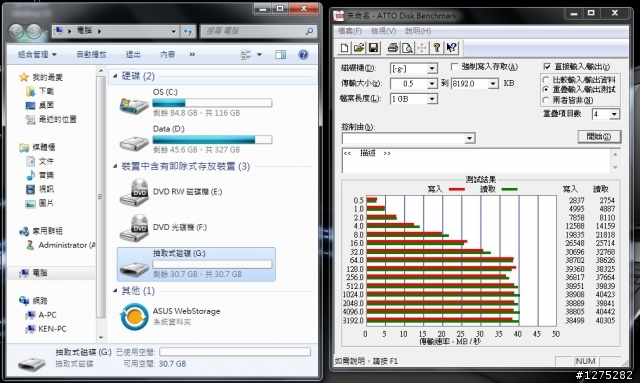Click the change view icon in Explorer toolbar
This screenshot has width=640, height=383.
click(x=246, y=54)
